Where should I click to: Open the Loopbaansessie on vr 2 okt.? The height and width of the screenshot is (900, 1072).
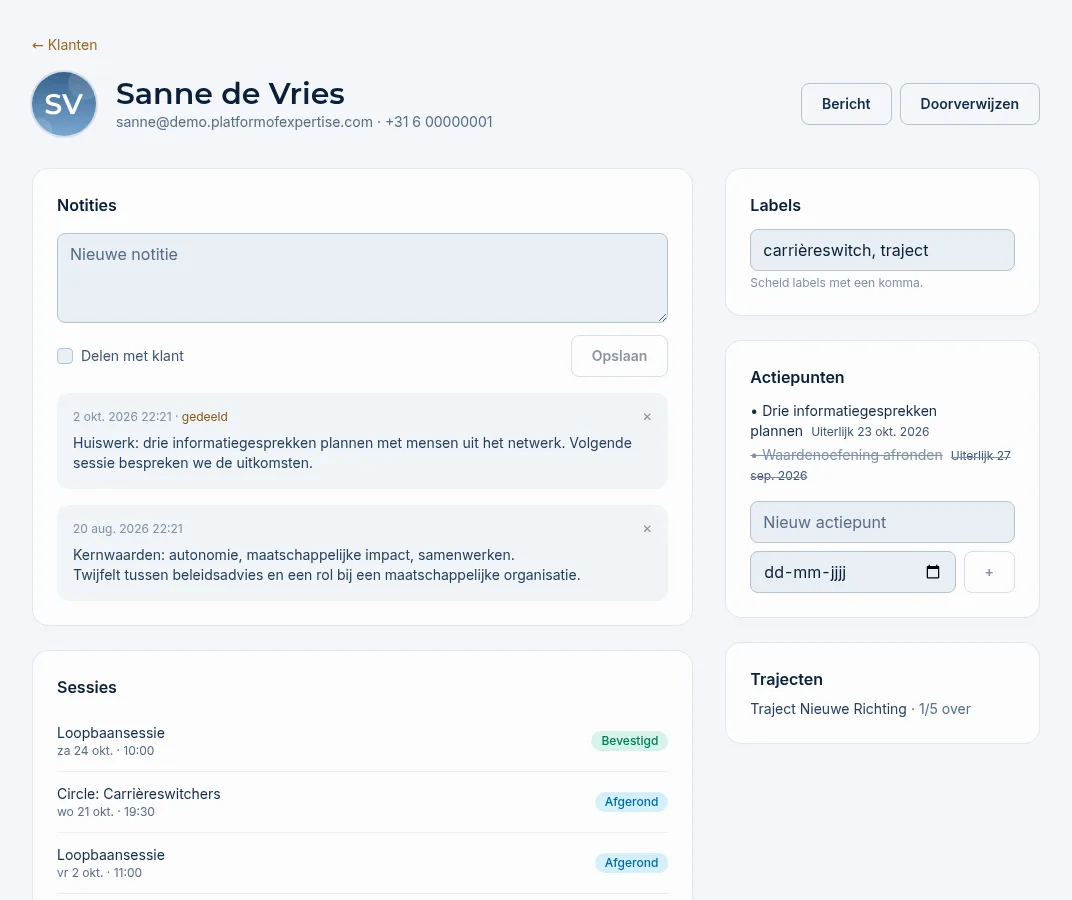(362, 863)
